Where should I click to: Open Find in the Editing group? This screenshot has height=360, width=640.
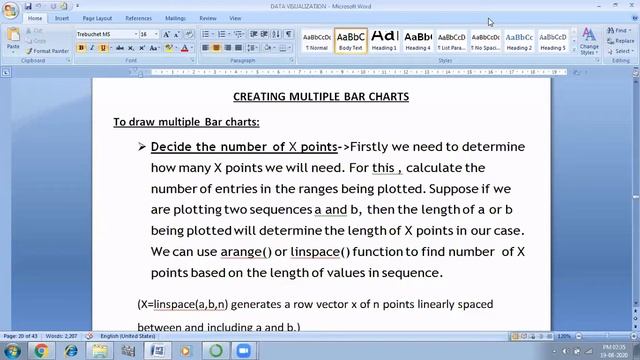[x=619, y=31]
